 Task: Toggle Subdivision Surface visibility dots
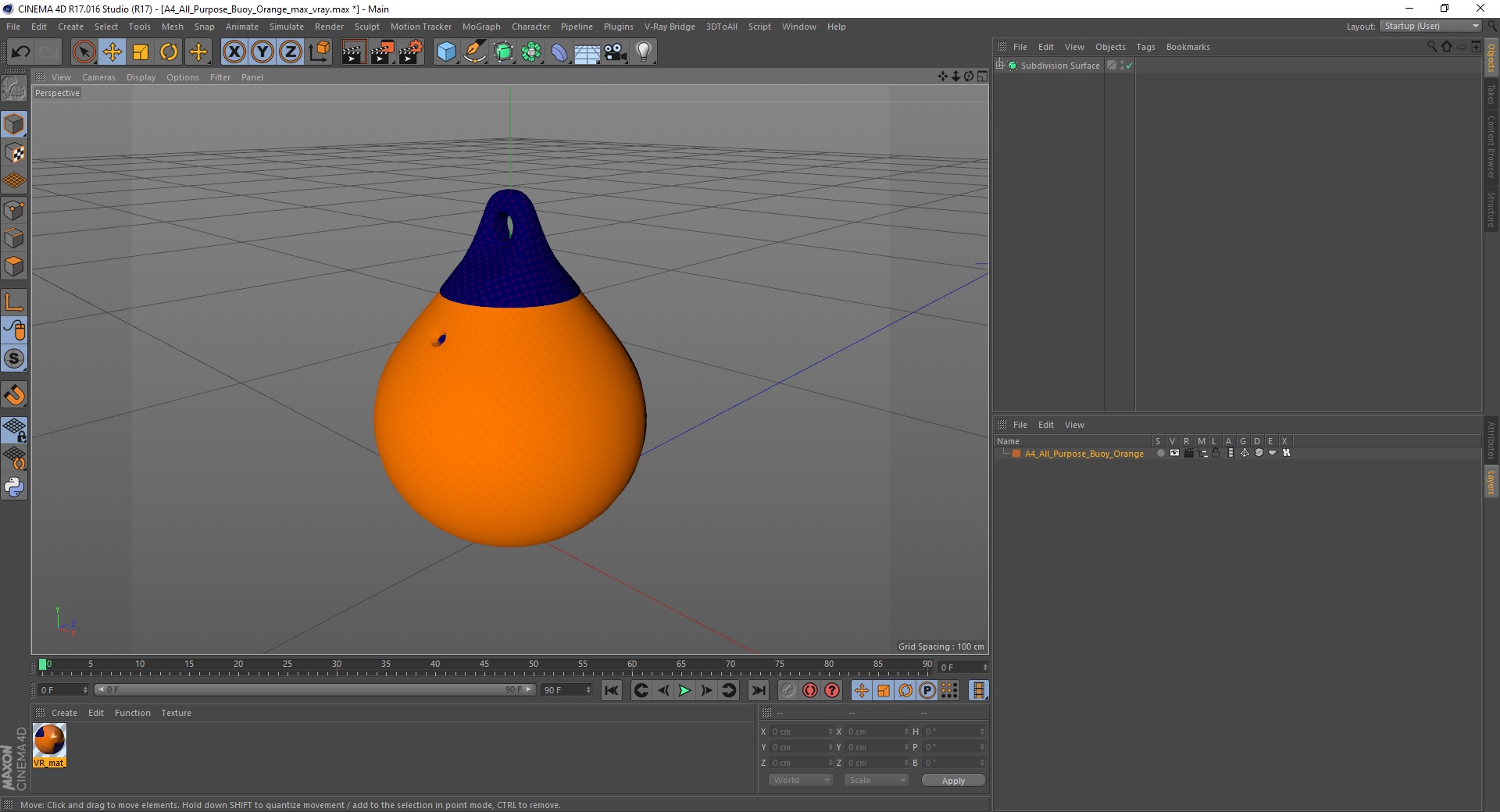(x=1122, y=66)
